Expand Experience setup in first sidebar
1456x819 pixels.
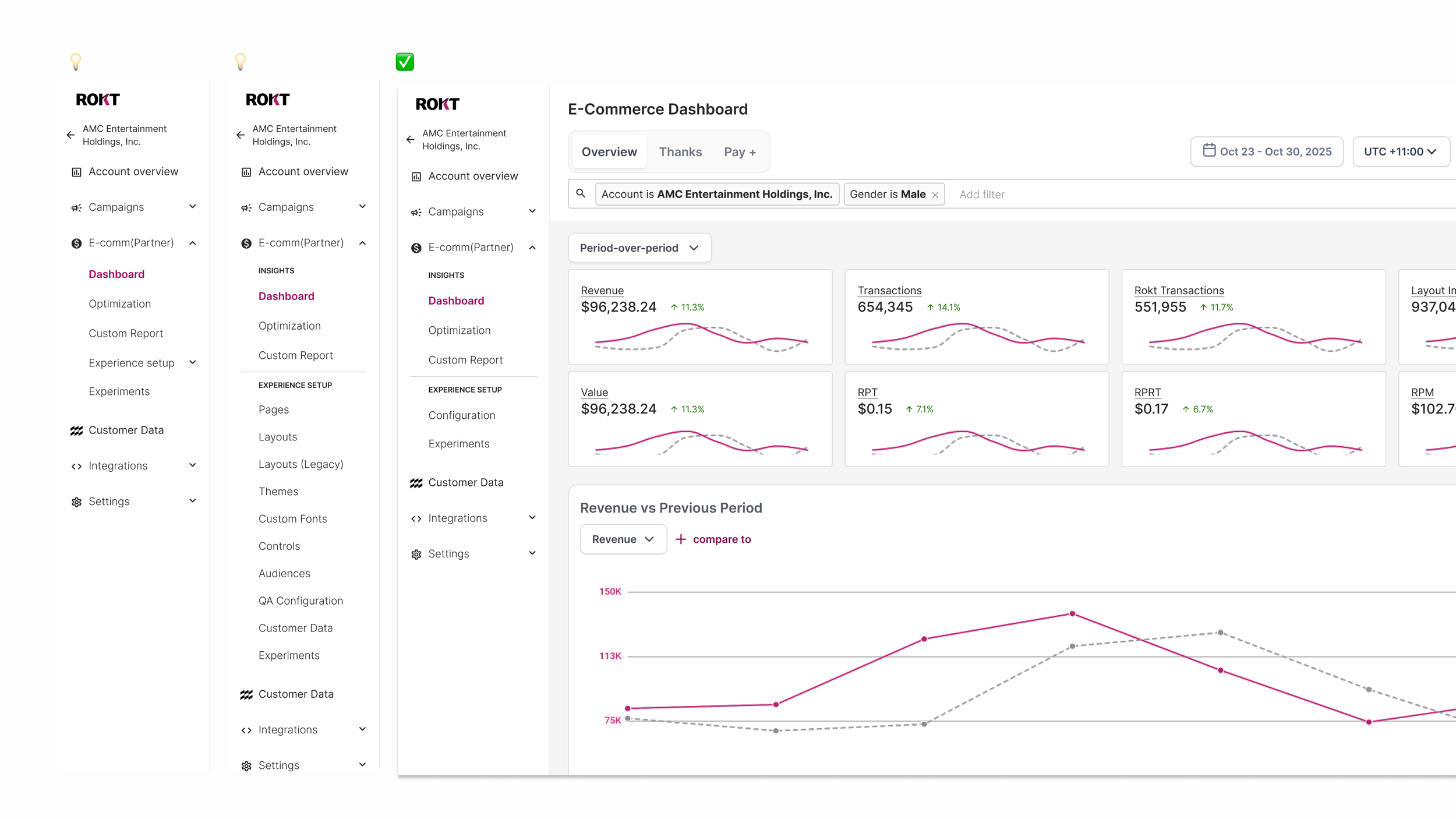(193, 362)
